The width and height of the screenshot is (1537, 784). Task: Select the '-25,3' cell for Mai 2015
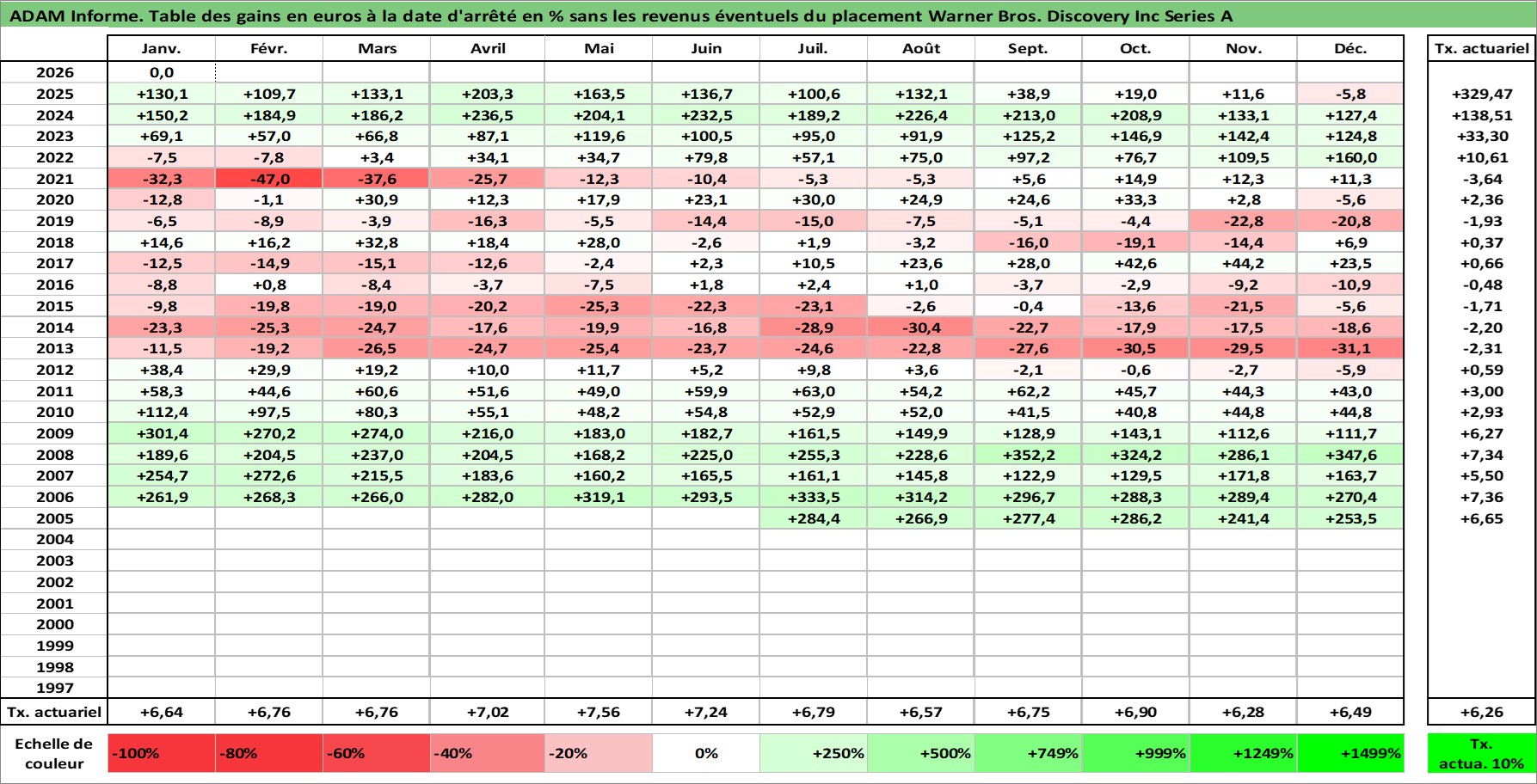tap(598, 306)
